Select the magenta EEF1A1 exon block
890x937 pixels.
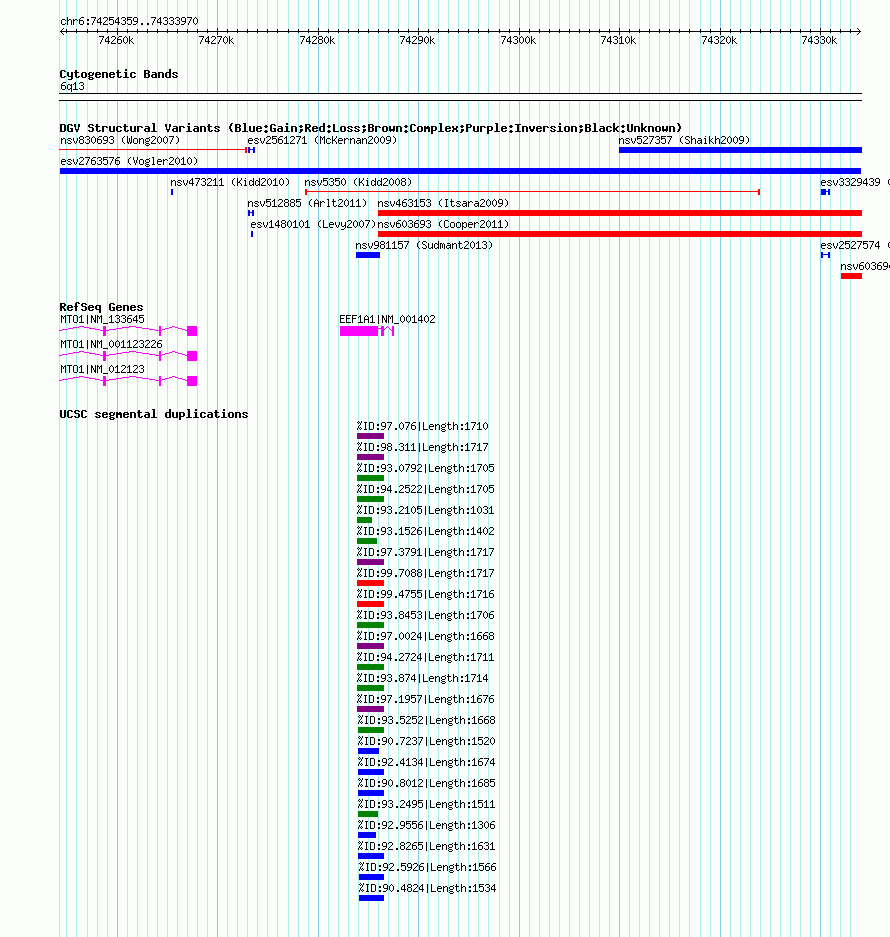coord(359,331)
